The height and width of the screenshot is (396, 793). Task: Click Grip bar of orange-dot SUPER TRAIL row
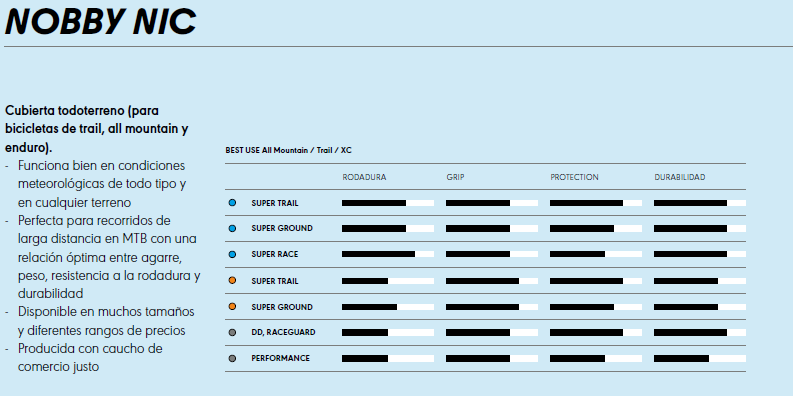[492, 281]
